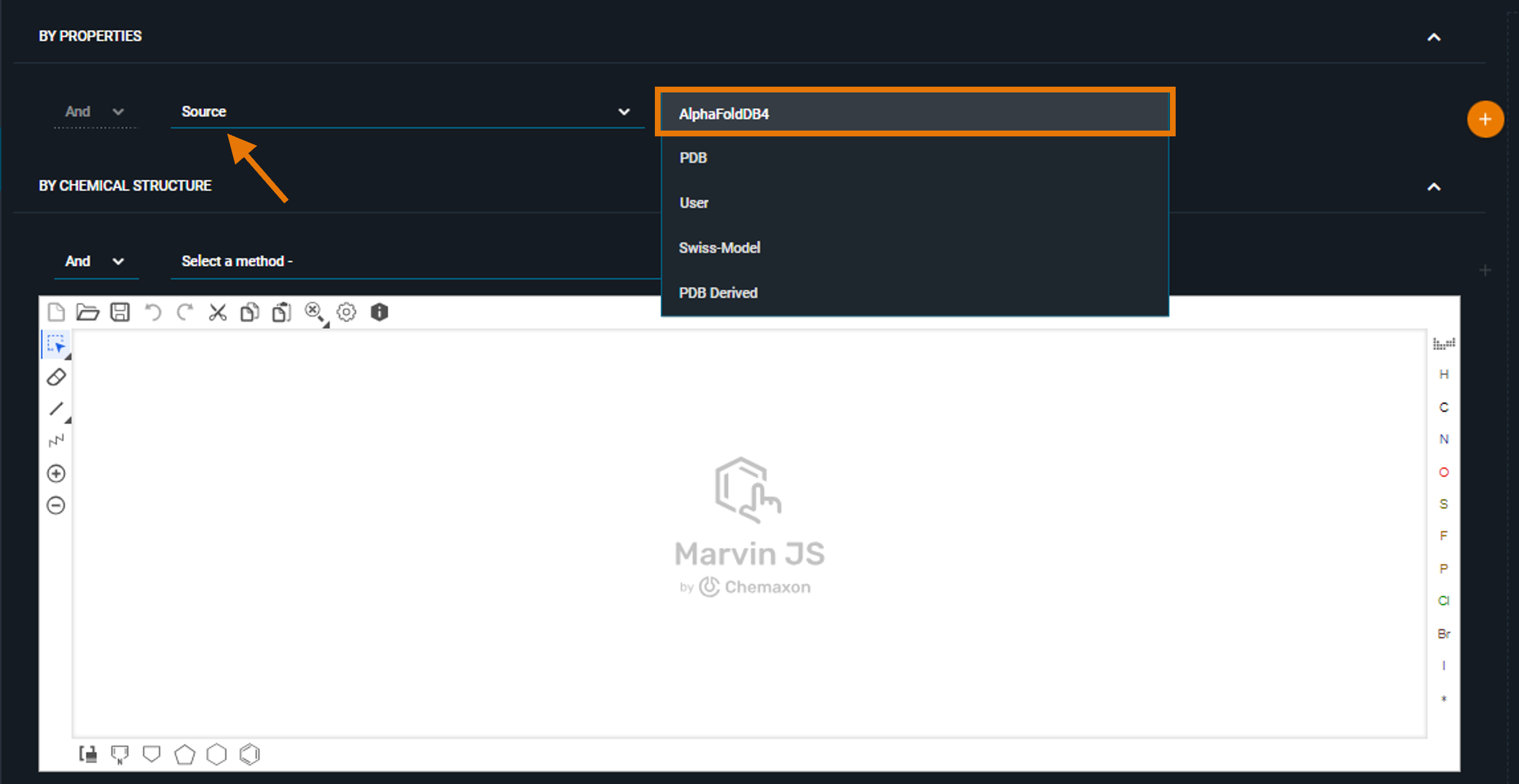Choose PDB Derived from the source list

click(x=914, y=293)
